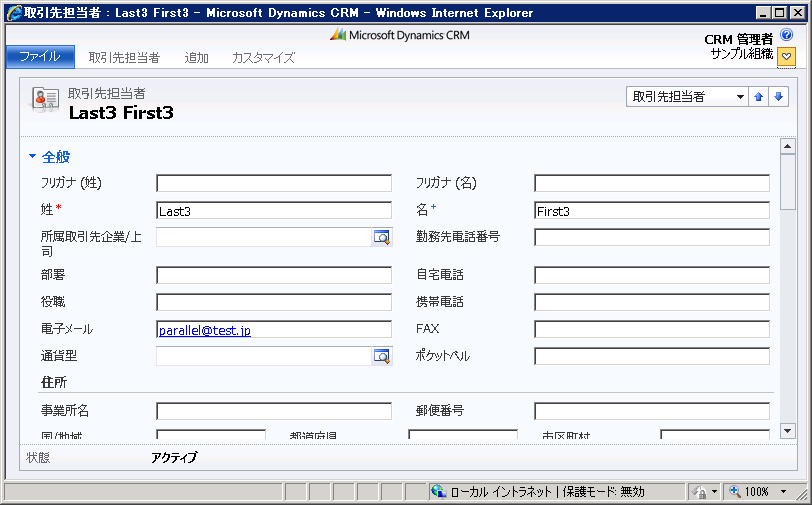Expand the ribbon with the yellow arrow button
The width and height of the screenshot is (812, 505).
786,56
